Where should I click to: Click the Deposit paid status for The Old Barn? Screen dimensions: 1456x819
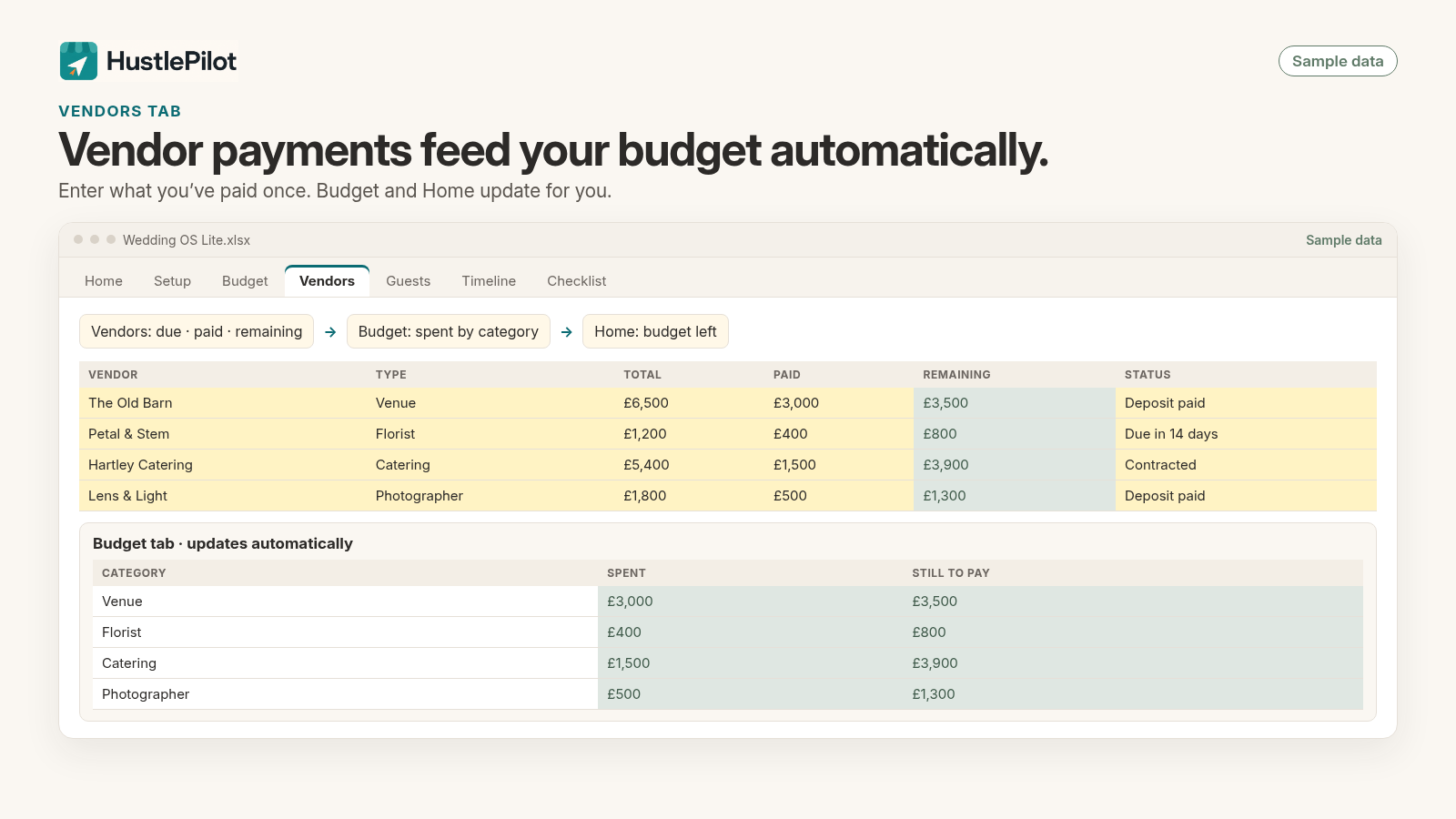point(1246,403)
